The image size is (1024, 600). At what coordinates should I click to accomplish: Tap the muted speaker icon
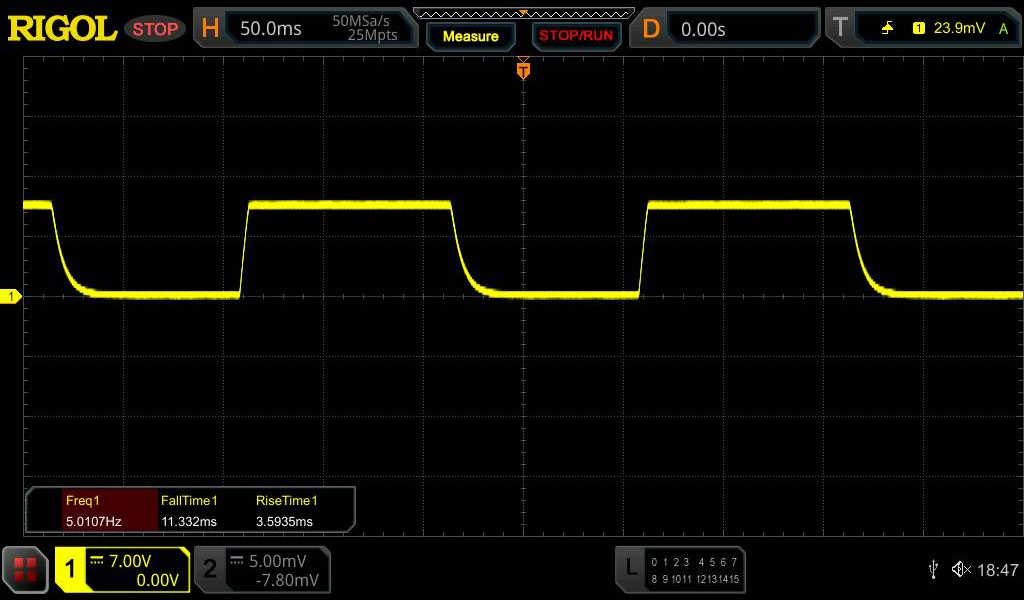tap(961, 570)
